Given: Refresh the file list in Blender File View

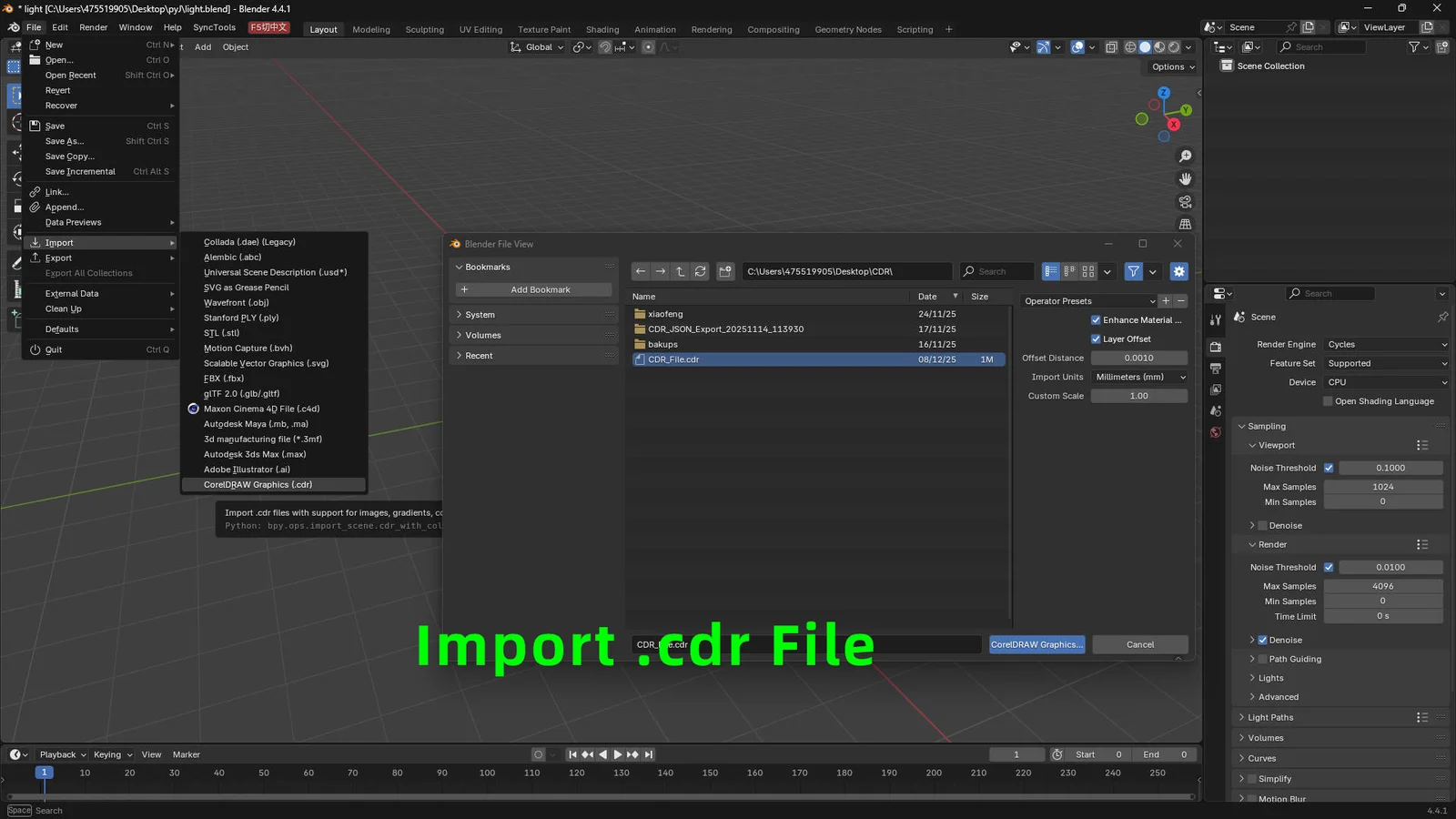Looking at the screenshot, I should 701,270.
